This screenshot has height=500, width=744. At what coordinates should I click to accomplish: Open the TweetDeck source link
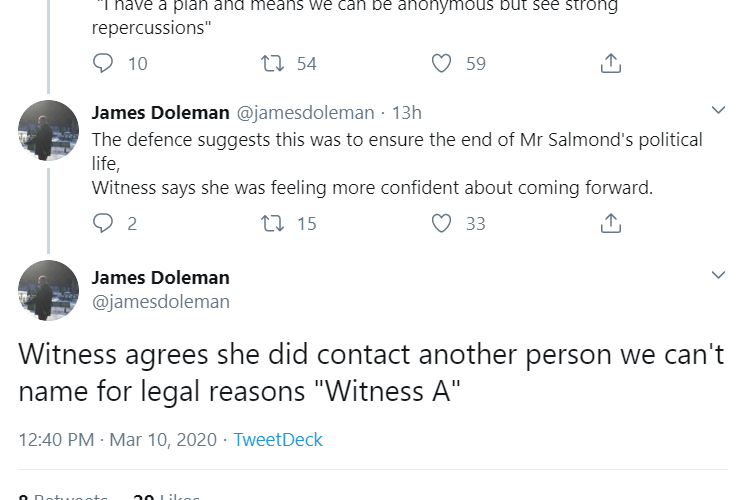tap(278, 440)
